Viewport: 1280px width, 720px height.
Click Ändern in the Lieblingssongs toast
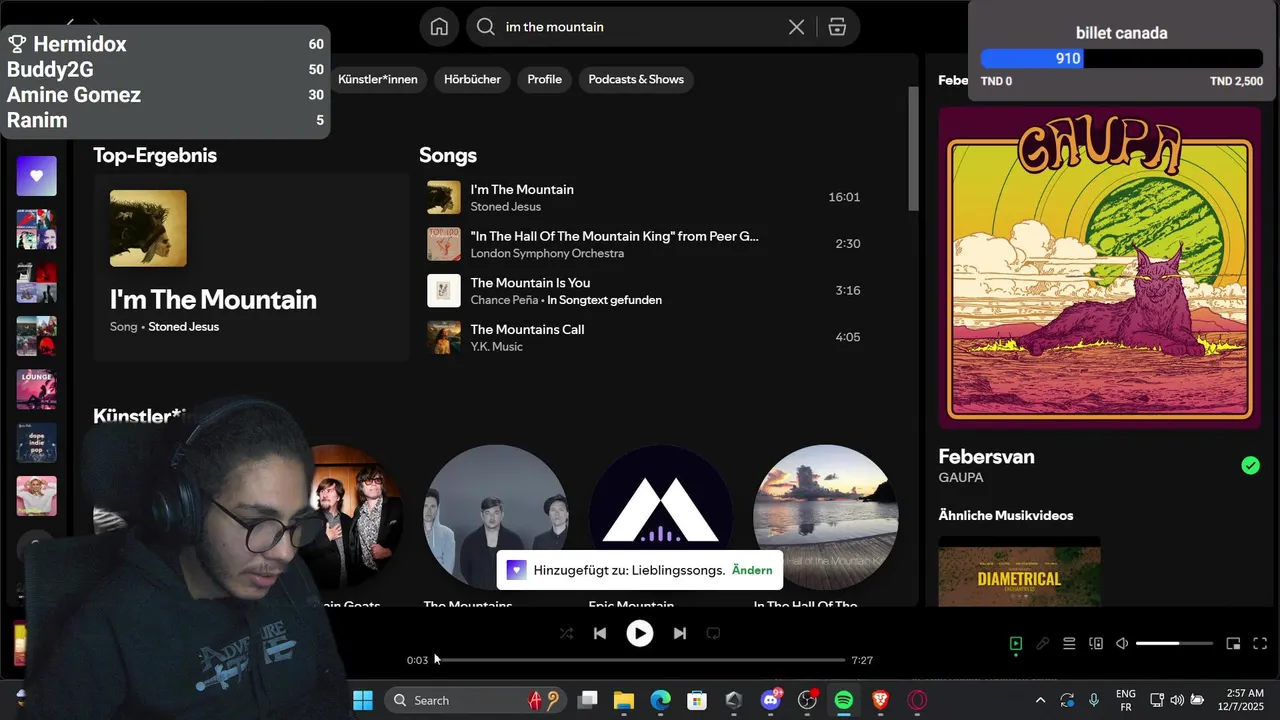click(x=752, y=570)
